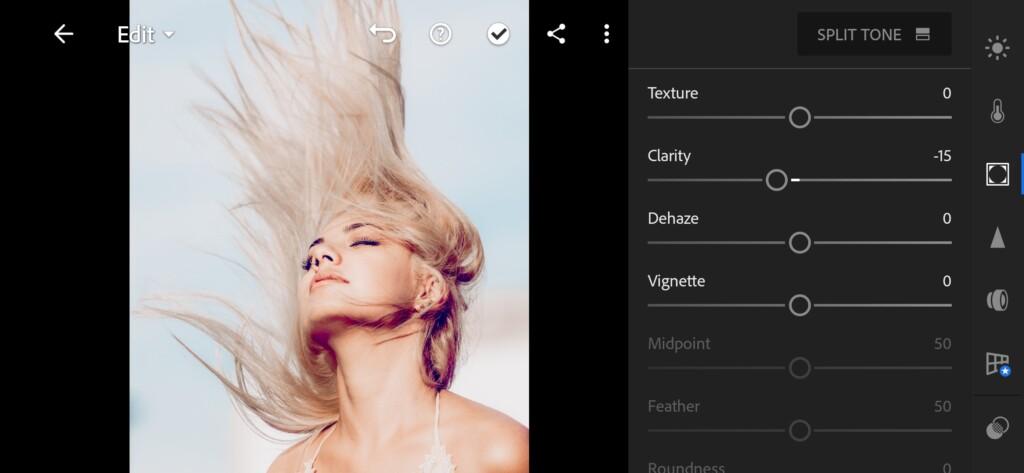Open the Presets overlapping circles icon
Image resolution: width=1024 pixels, height=473 pixels.
coord(997,429)
